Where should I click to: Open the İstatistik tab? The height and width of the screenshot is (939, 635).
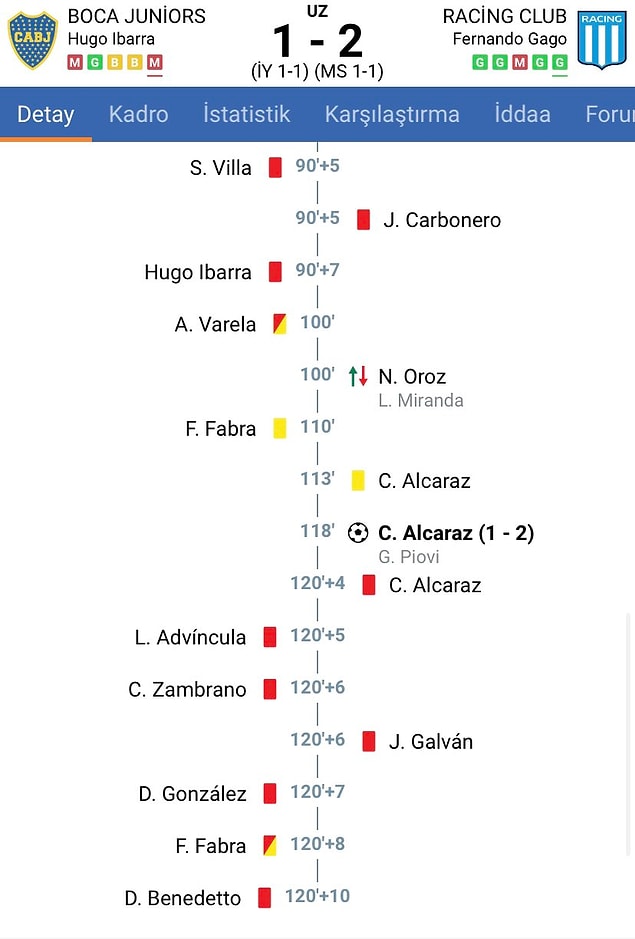point(246,114)
